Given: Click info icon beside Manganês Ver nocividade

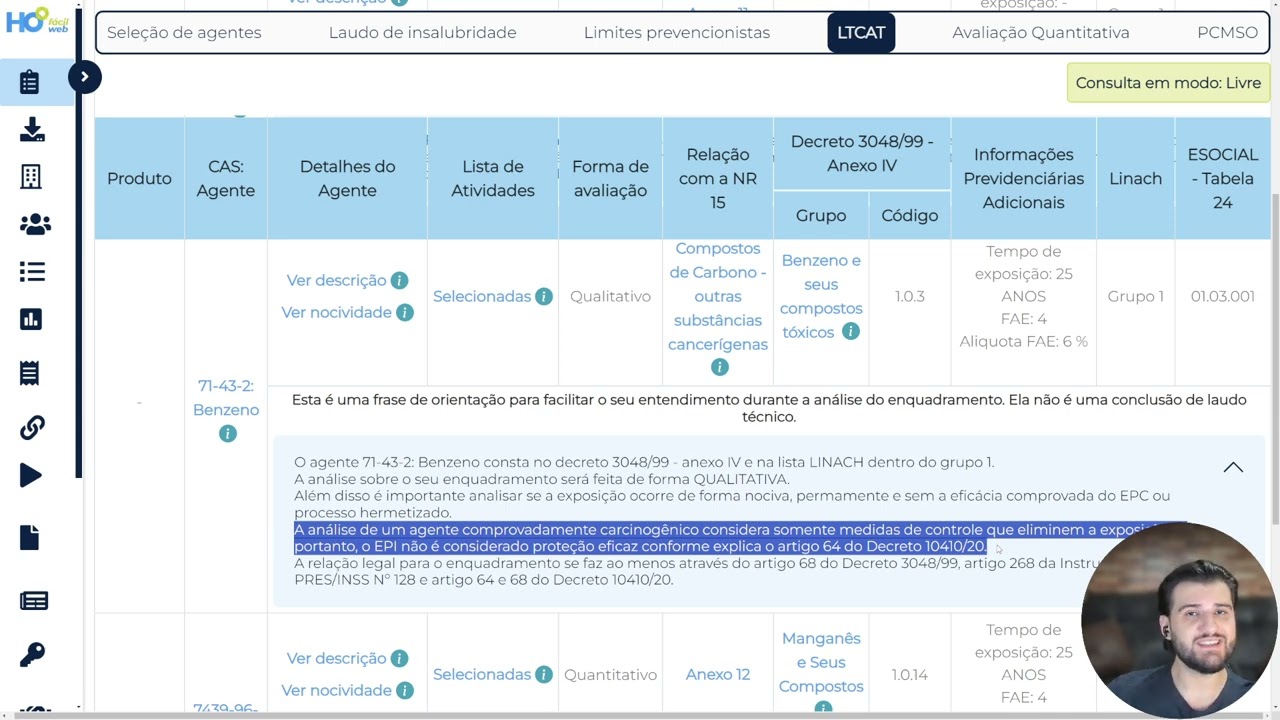Looking at the screenshot, I should click(405, 691).
